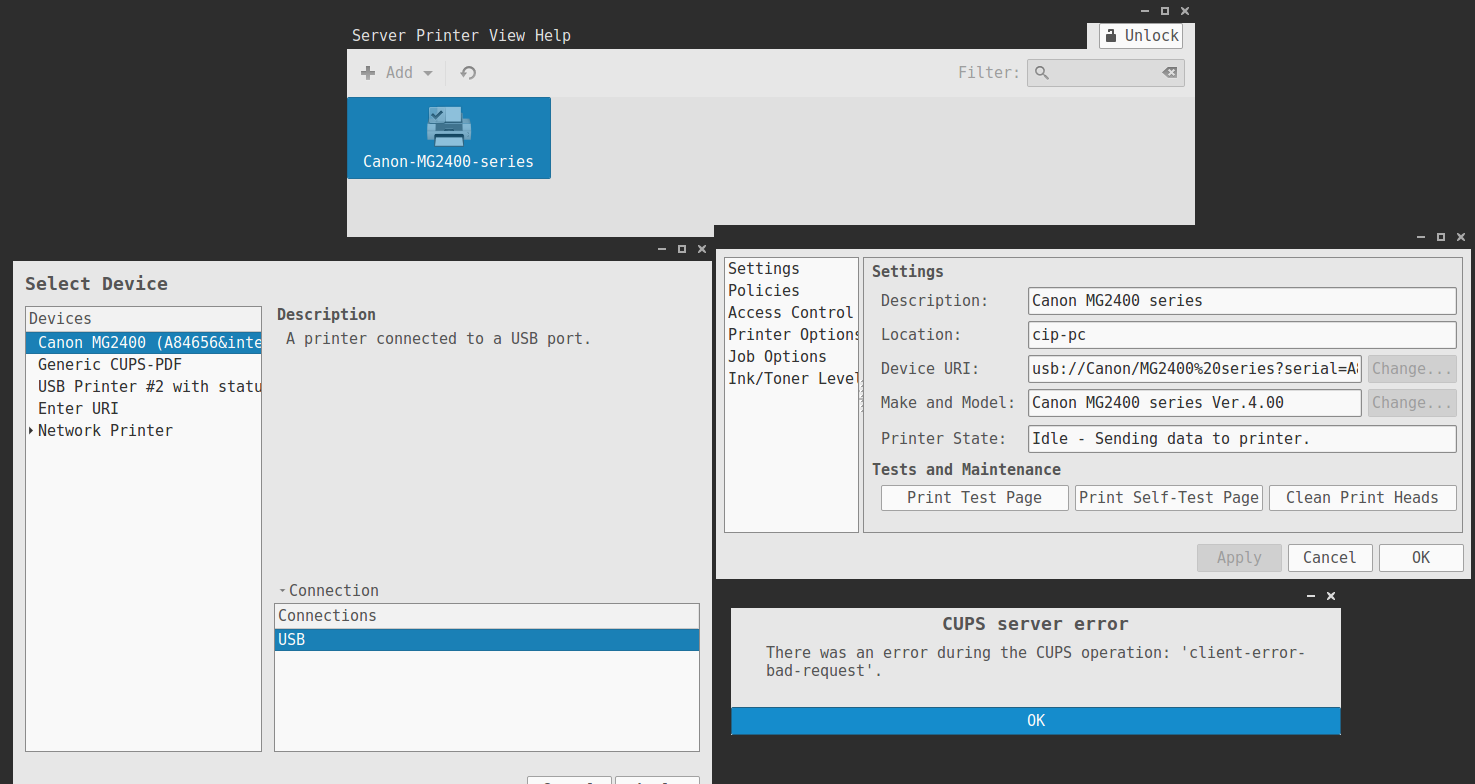Close the CUPS server error dialog
This screenshot has width=1475, height=784.
point(1331,596)
